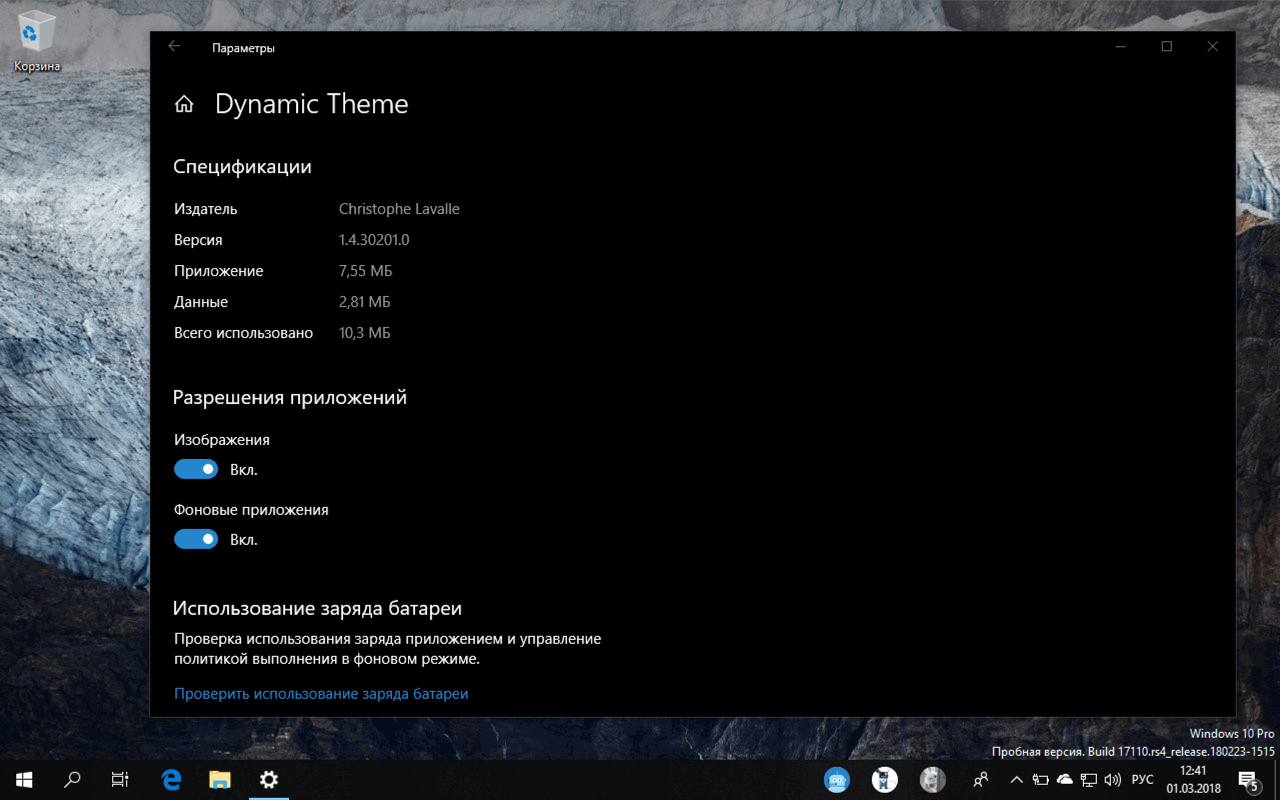Open the Home icon in Dynamic Theme settings
The width and height of the screenshot is (1280, 800).
[184, 103]
